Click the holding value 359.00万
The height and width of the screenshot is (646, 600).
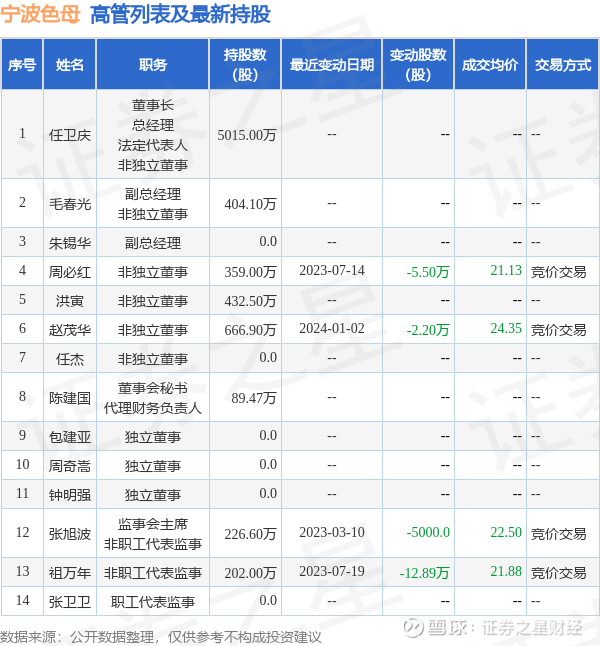pyautogui.click(x=250, y=272)
